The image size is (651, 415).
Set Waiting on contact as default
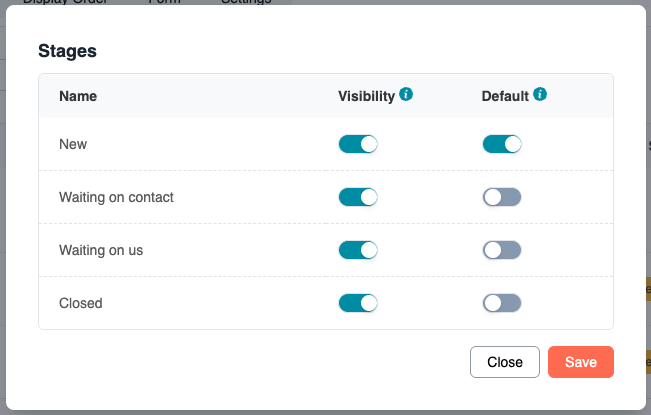[x=502, y=197]
